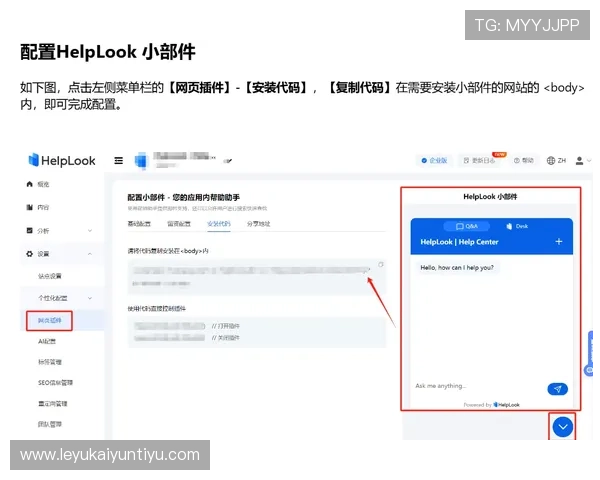Click the floating feedback tab on the page edge
The height and width of the screenshot is (480, 600).
click(x=591, y=353)
